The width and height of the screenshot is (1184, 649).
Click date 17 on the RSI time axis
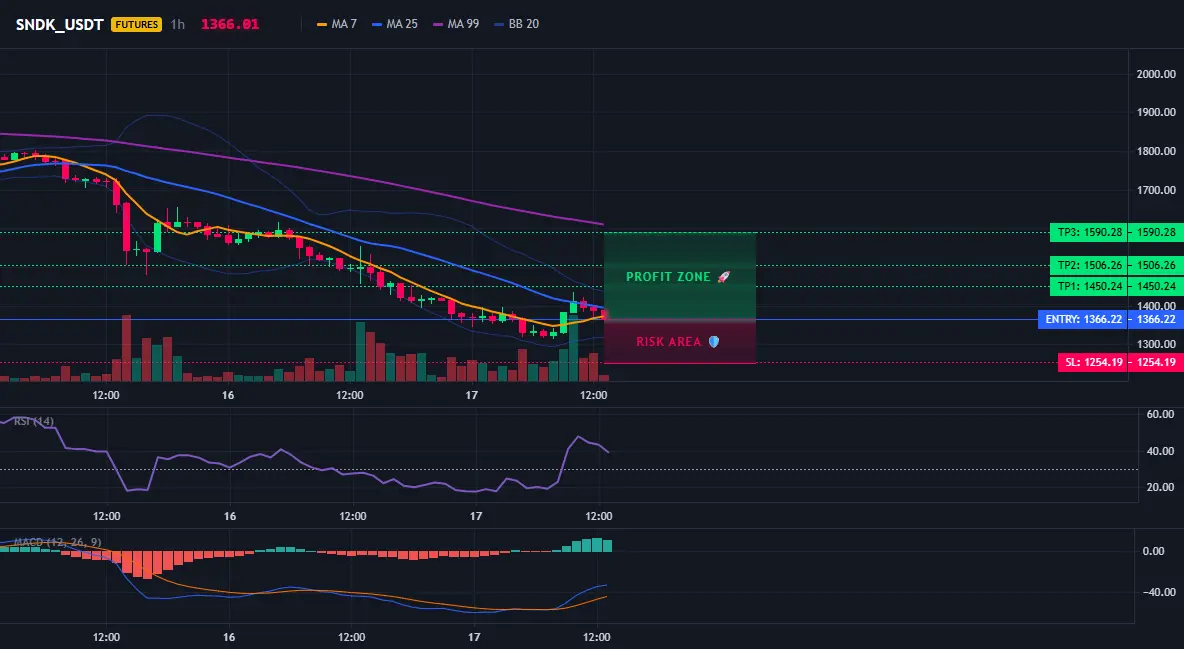click(476, 516)
